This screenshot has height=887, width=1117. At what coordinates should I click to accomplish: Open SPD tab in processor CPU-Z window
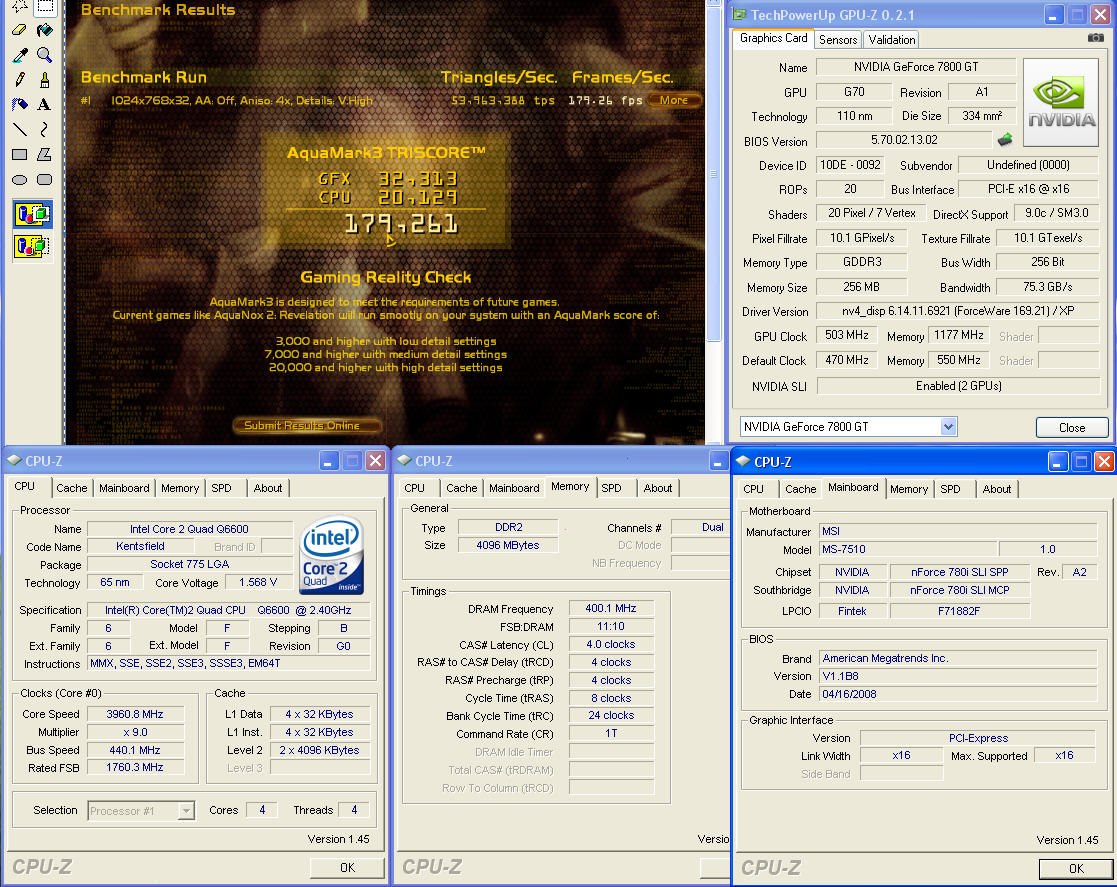pos(222,488)
